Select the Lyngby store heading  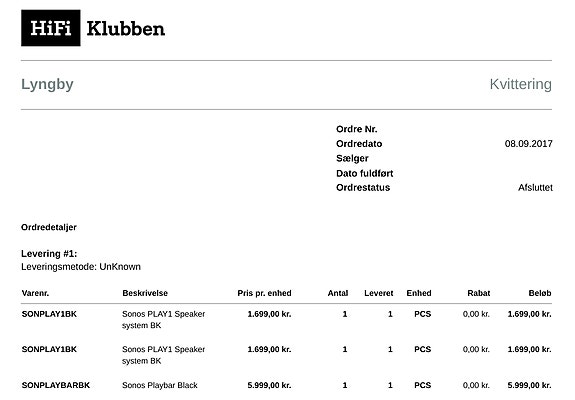[x=47, y=85]
